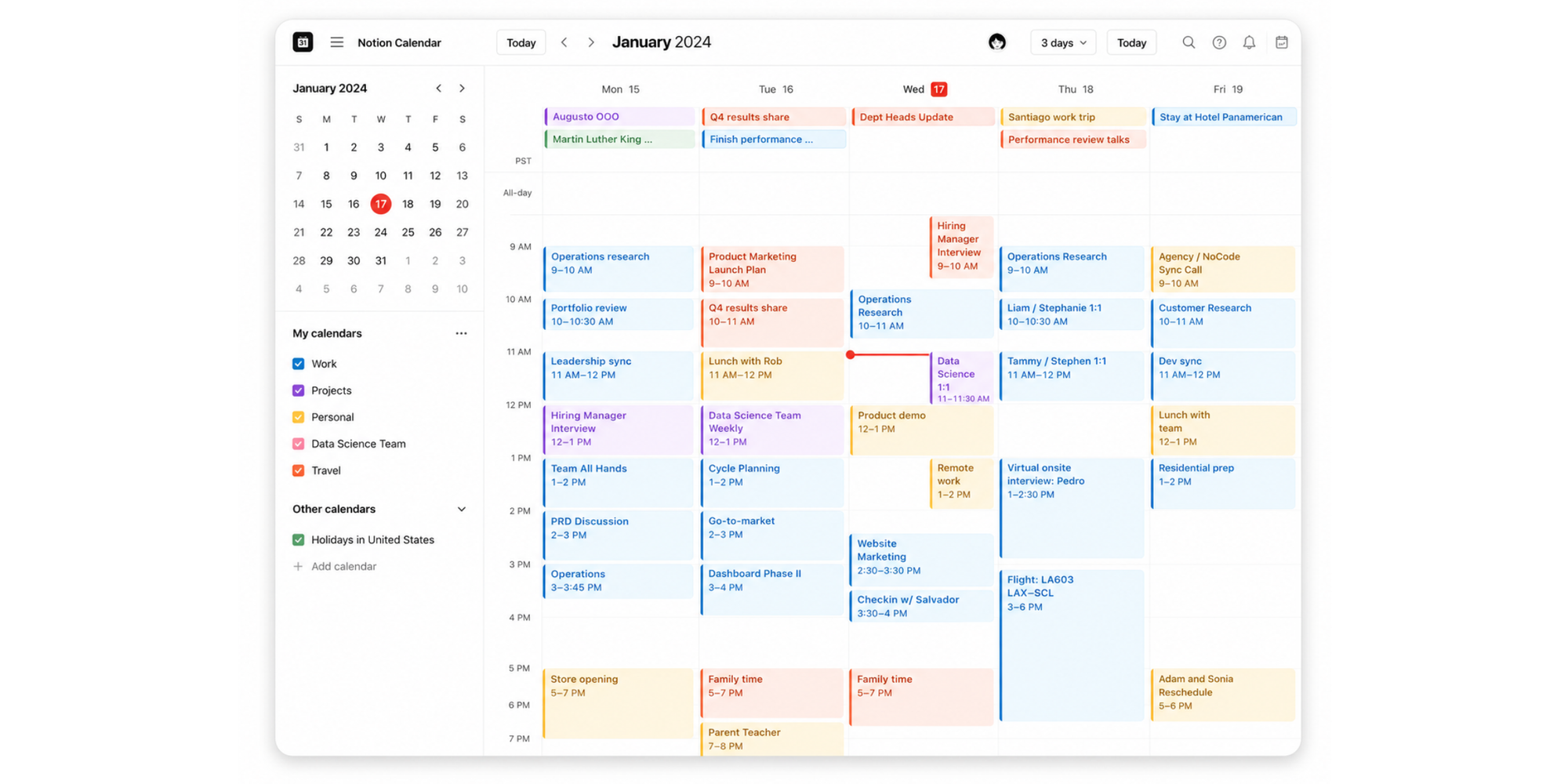This screenshot has width=1568, height=784.
Task: Open the Checkin w/ Salvador event
Action: [x=922, y=606]
